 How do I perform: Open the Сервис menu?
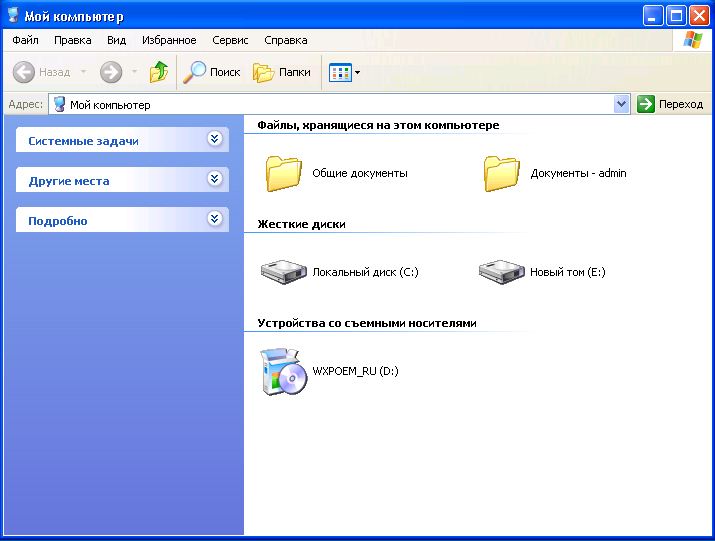point(230,40)
